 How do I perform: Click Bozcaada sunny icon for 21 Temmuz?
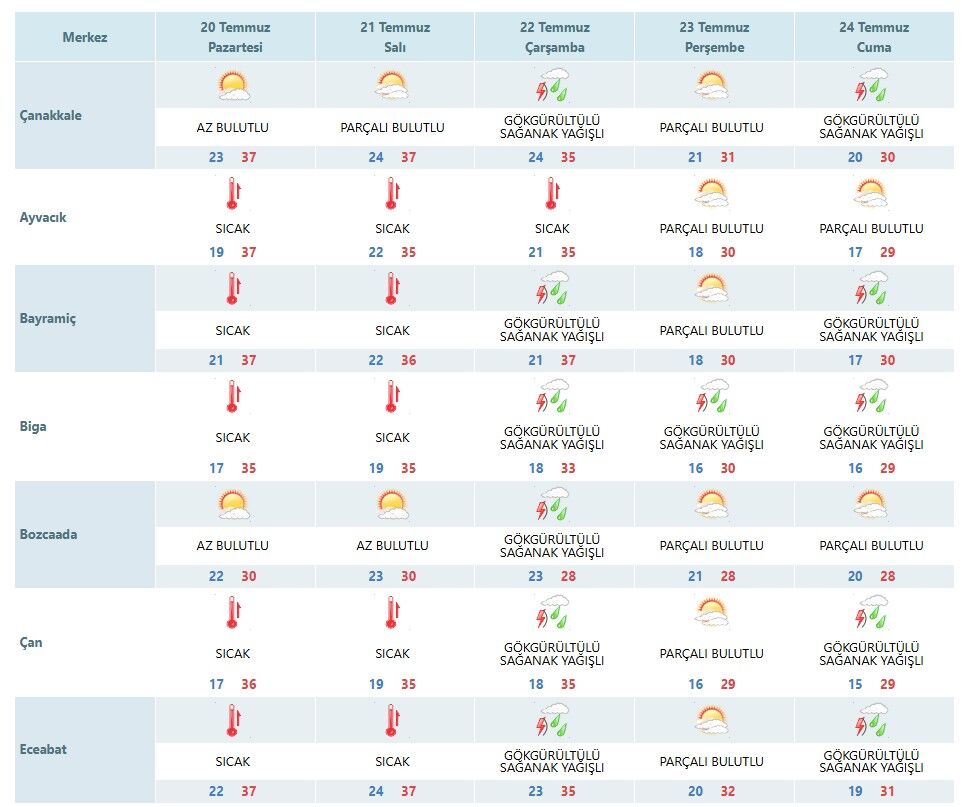pyautogui.click(x=393, y=503)
